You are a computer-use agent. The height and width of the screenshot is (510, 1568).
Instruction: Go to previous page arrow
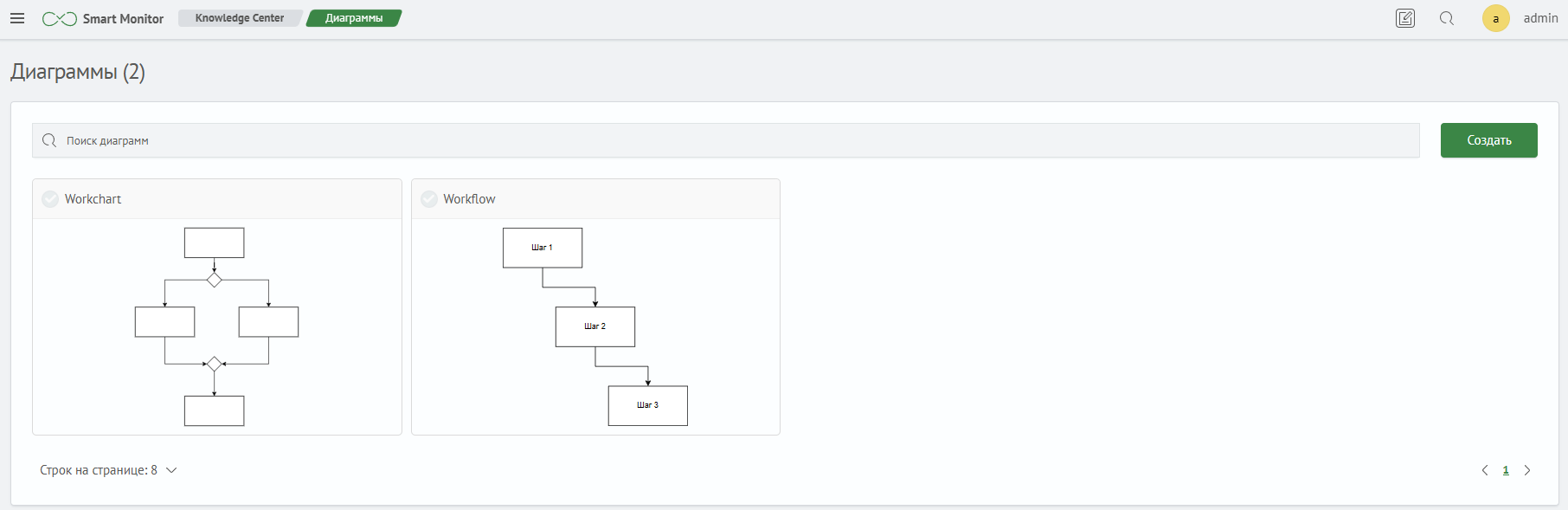pos(1485,470)
